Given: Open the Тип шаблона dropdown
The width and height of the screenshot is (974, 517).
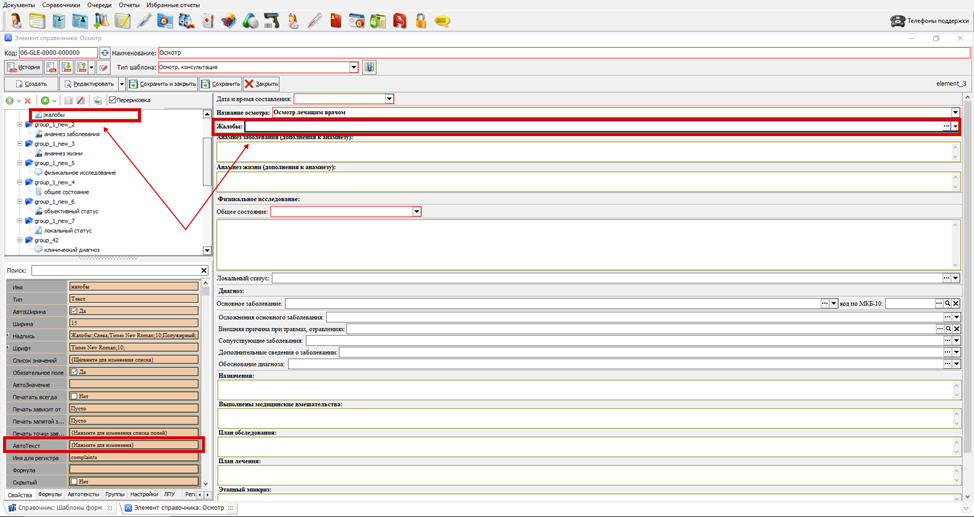Looking at the screenshot, I should point(354,68).
